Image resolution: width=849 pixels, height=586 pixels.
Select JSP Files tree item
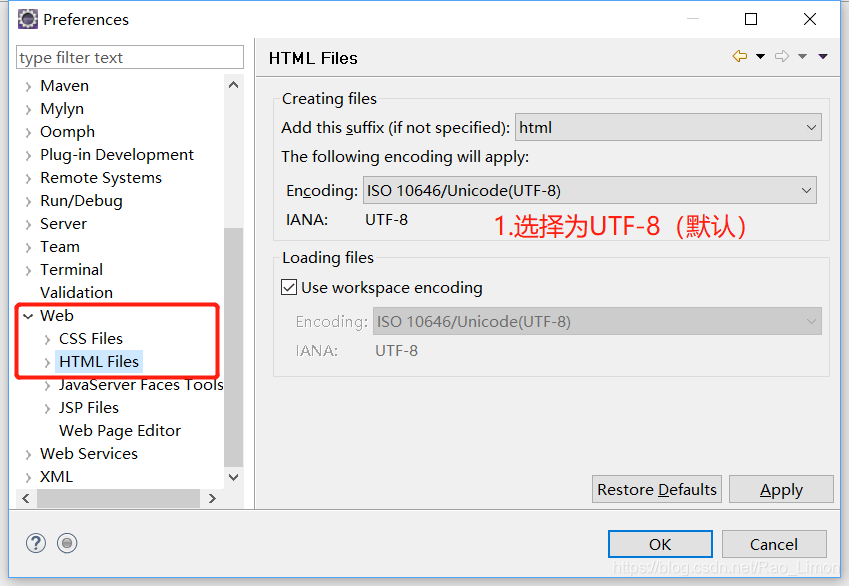pyautogui.click(x=89, y=407)
